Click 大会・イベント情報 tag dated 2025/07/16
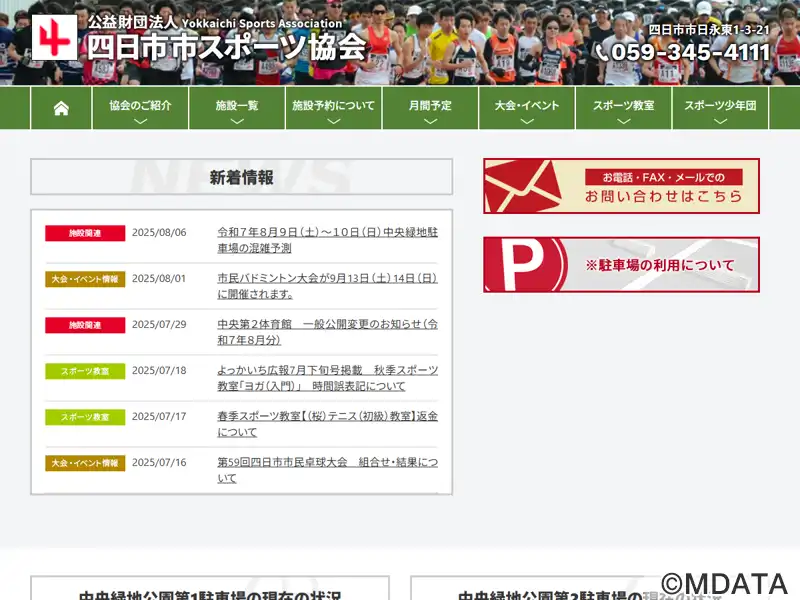Viewport: 800px width, 600px height. (85, 463)
